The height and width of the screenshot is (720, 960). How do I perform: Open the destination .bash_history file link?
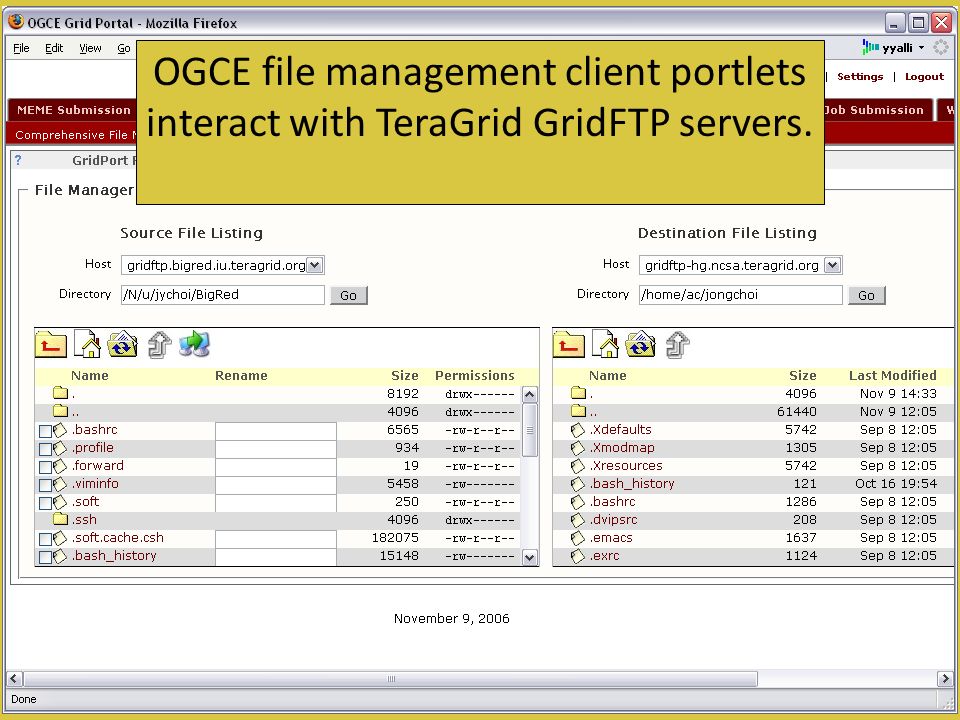click(x=632, y=484)
